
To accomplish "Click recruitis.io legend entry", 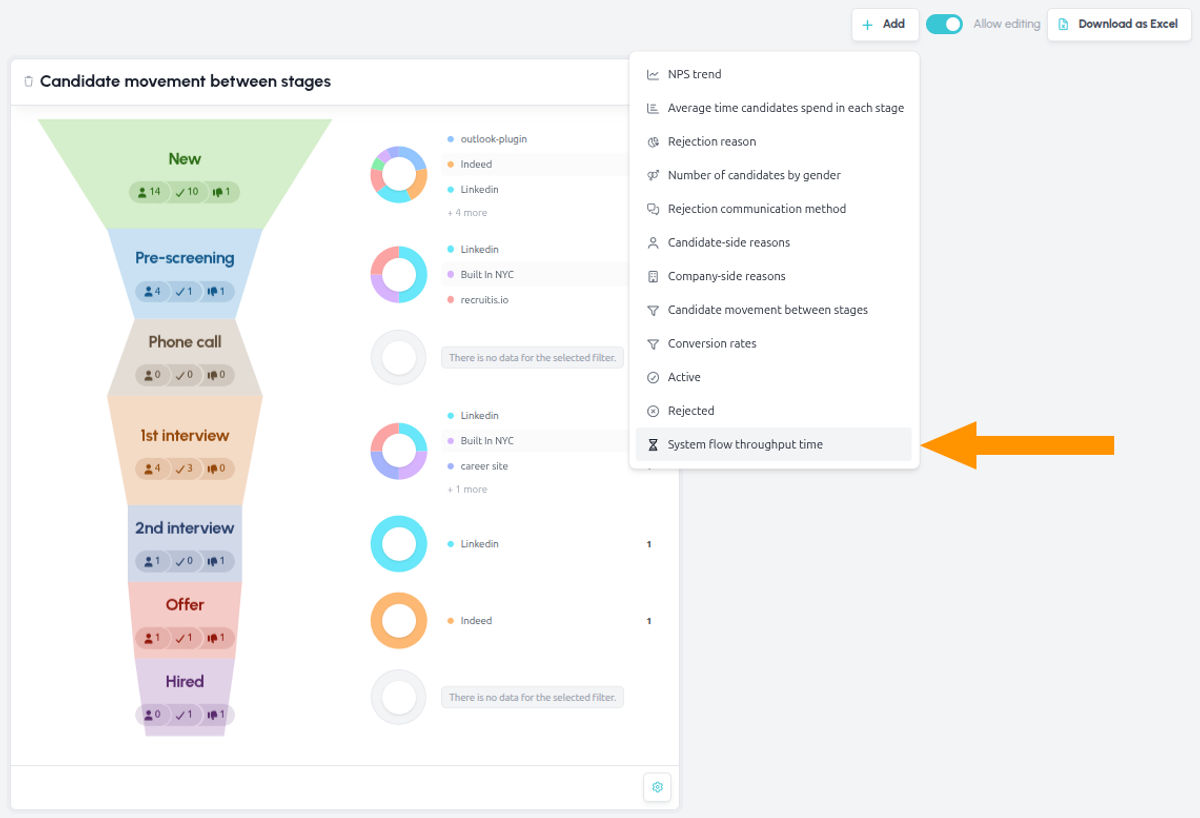I will tap(478, 300).
